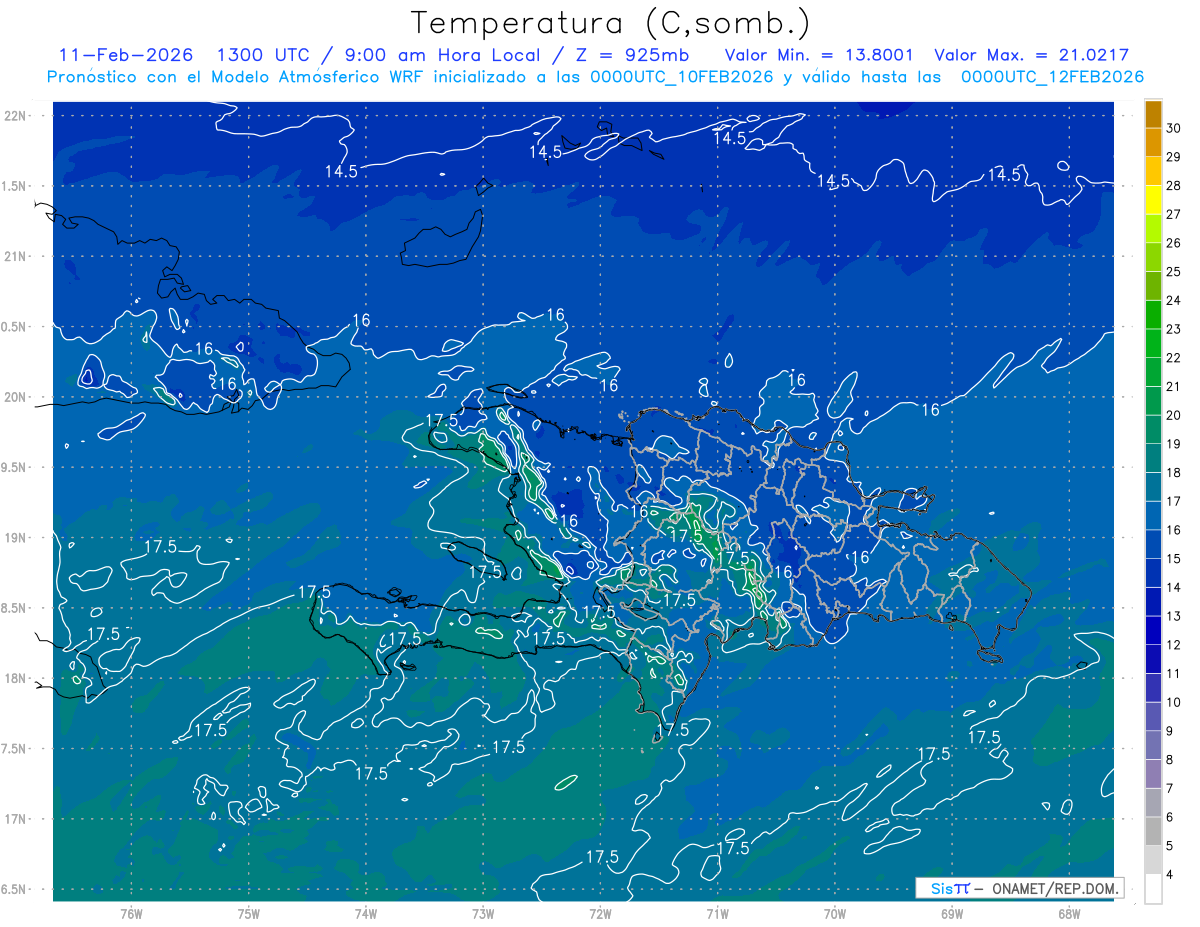Viewport: 1200px width, 927px height.
Task: Click the bright yellow color scale segment
Action: point(1154,200)
